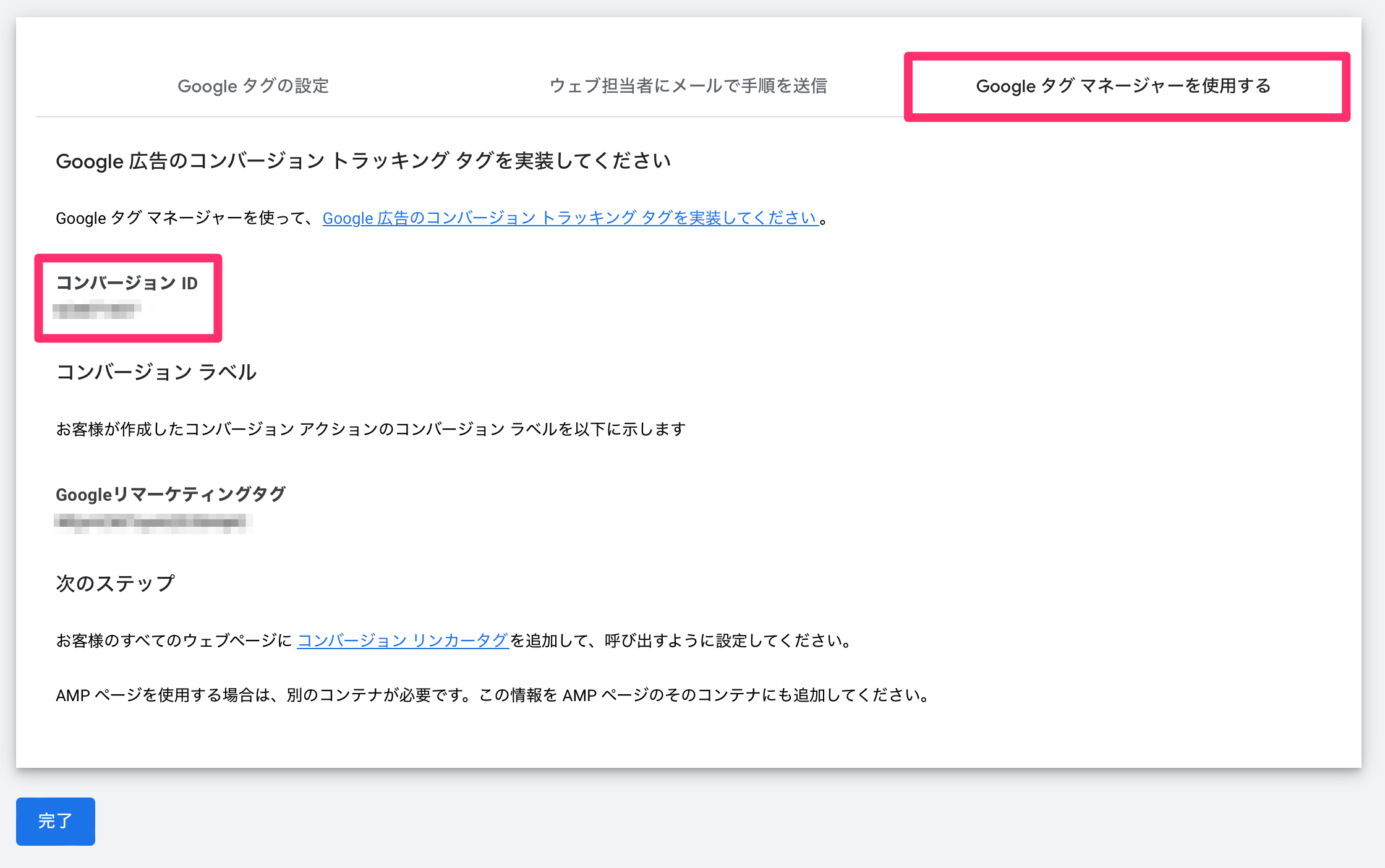The image size is (1385, 868).
Task: Click the コンバージョン ID label
Action: [127, 283]
